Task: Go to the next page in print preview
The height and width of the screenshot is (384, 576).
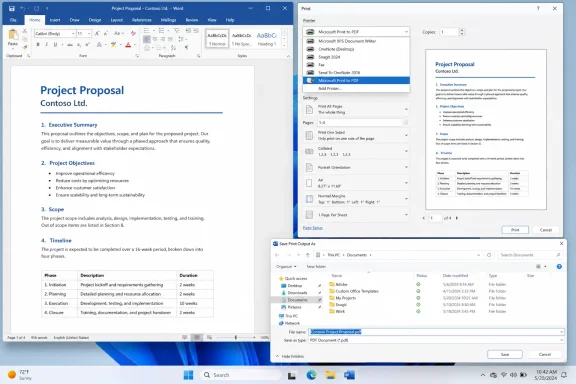Action: (x=457, y=218)
